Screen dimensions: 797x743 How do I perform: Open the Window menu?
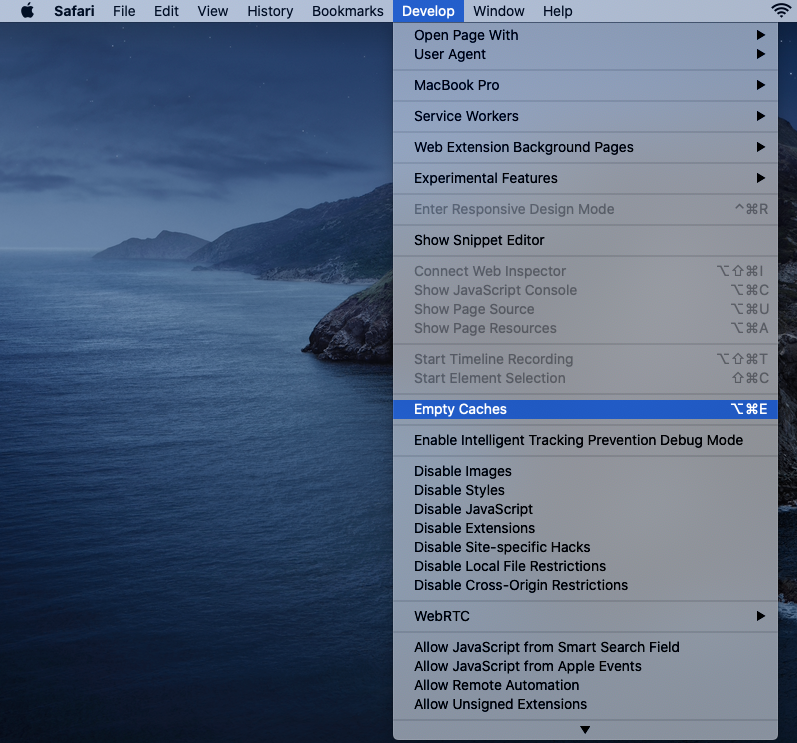pyautogui.click(x=499, y=11)
